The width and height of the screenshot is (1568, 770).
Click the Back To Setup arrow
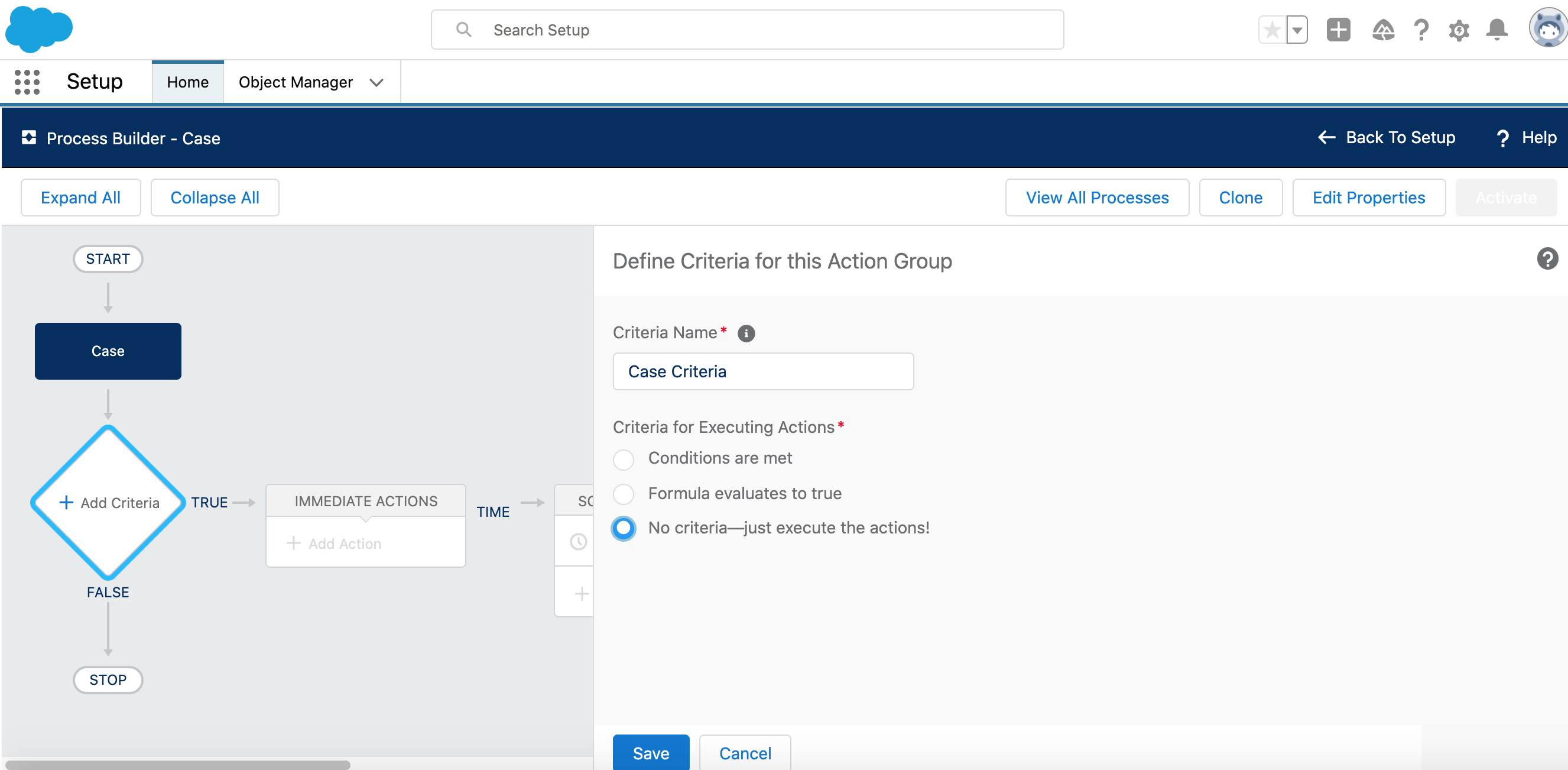click(1327, 138)
